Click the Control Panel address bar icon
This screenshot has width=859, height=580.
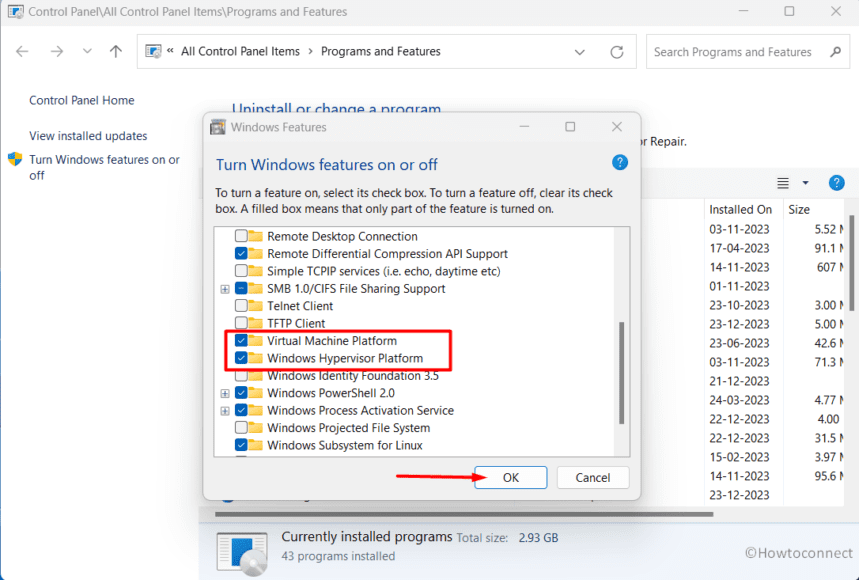tap(153, 51)
